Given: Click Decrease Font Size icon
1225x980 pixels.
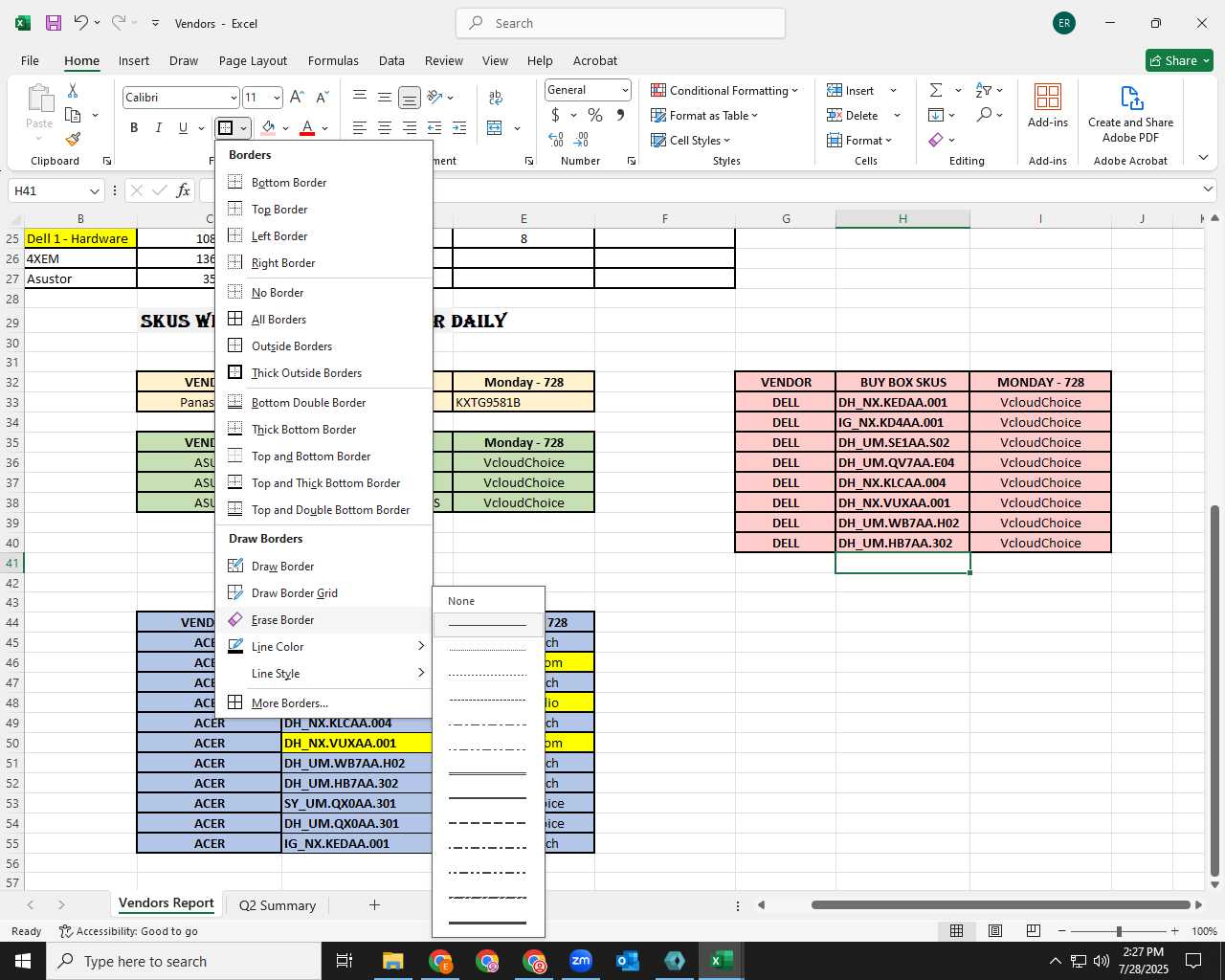Looking at the screenshot, I should point(322,97).
